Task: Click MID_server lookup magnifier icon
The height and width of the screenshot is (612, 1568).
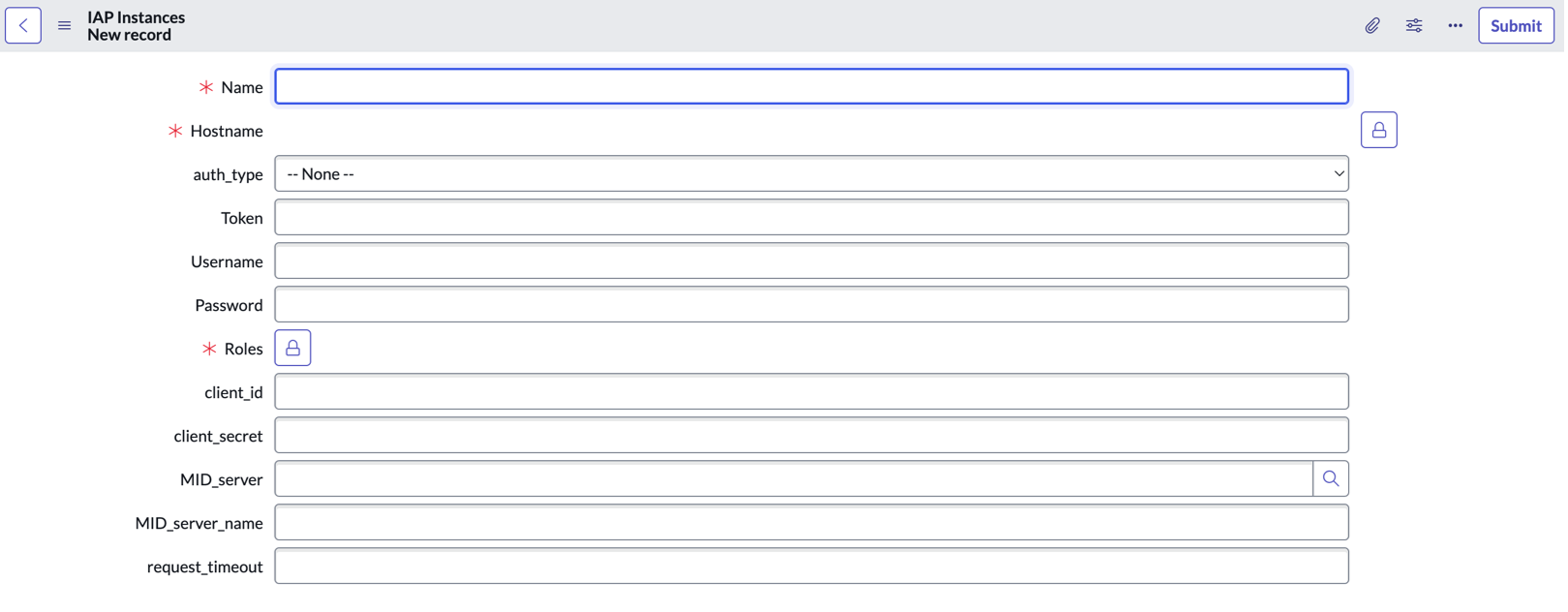Action: [1331, 479]
